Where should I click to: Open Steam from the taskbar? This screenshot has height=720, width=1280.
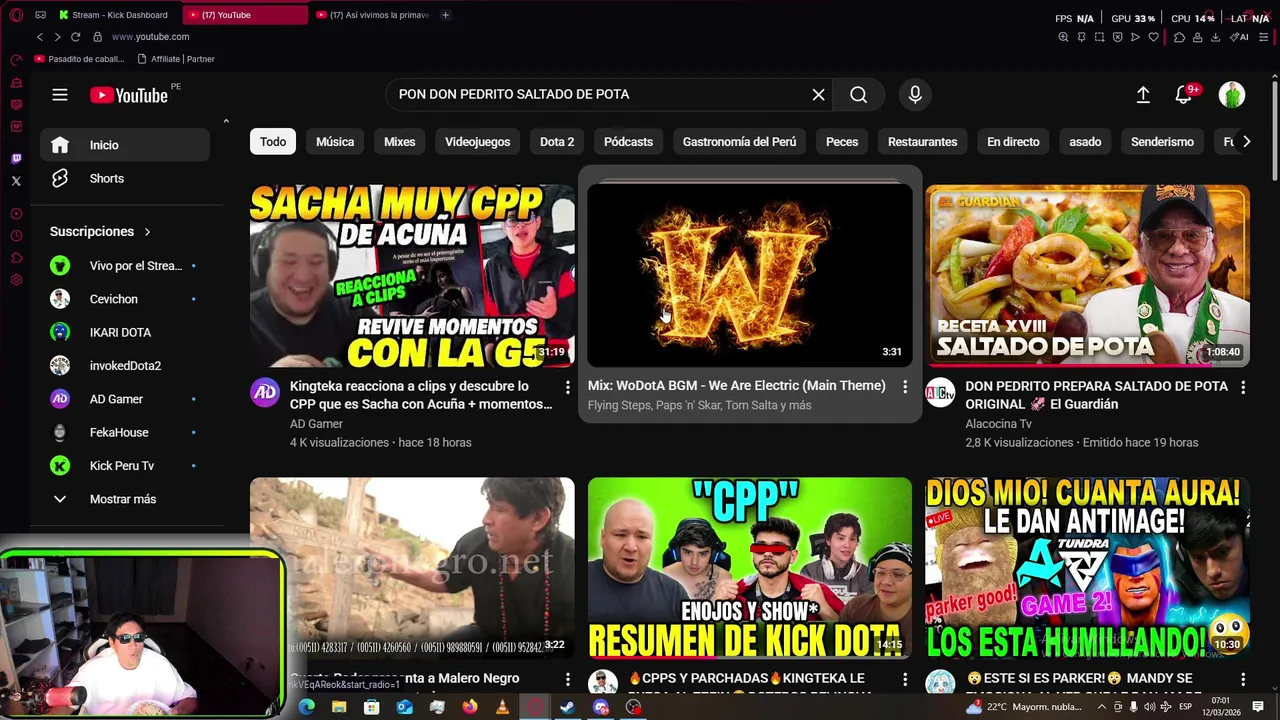coord(567,707)
